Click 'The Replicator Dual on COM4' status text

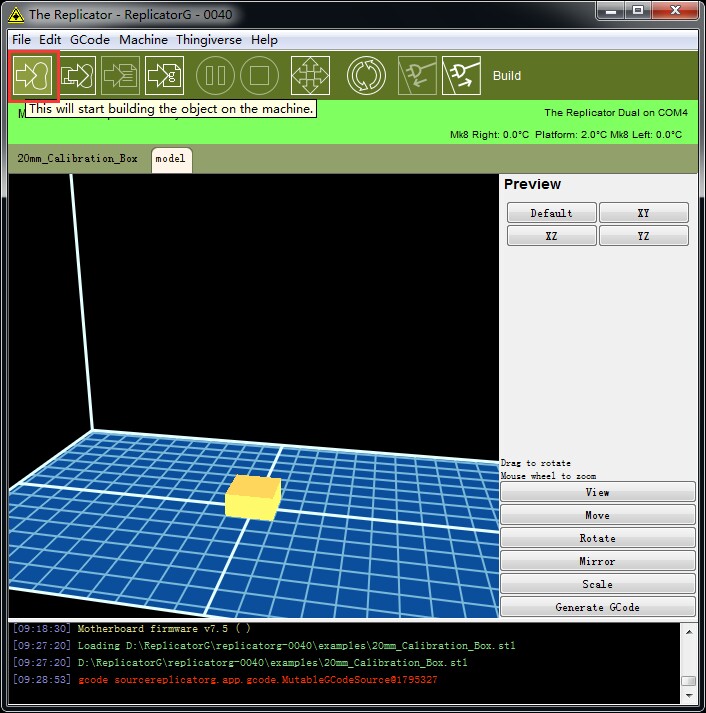pyautogui.click(x=616, y=113)
